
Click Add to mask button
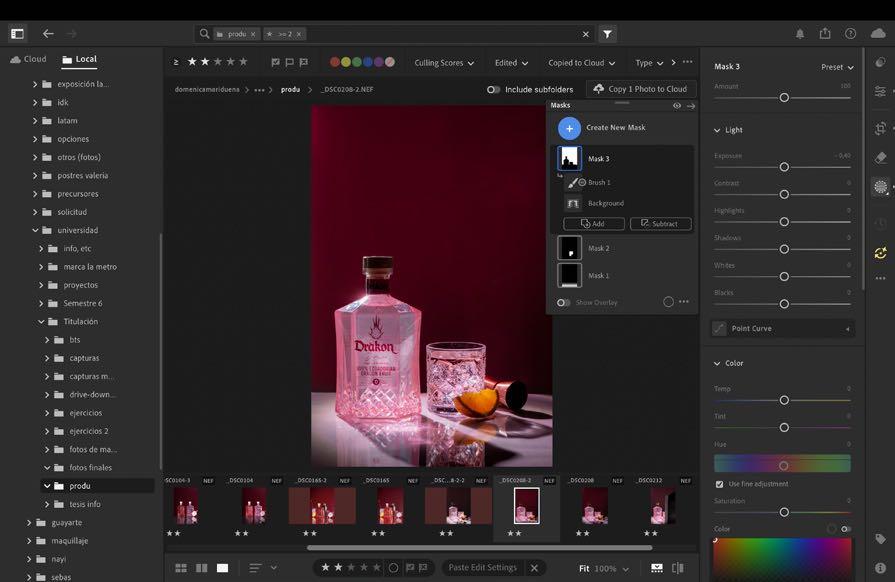click(x=594, y=224)
